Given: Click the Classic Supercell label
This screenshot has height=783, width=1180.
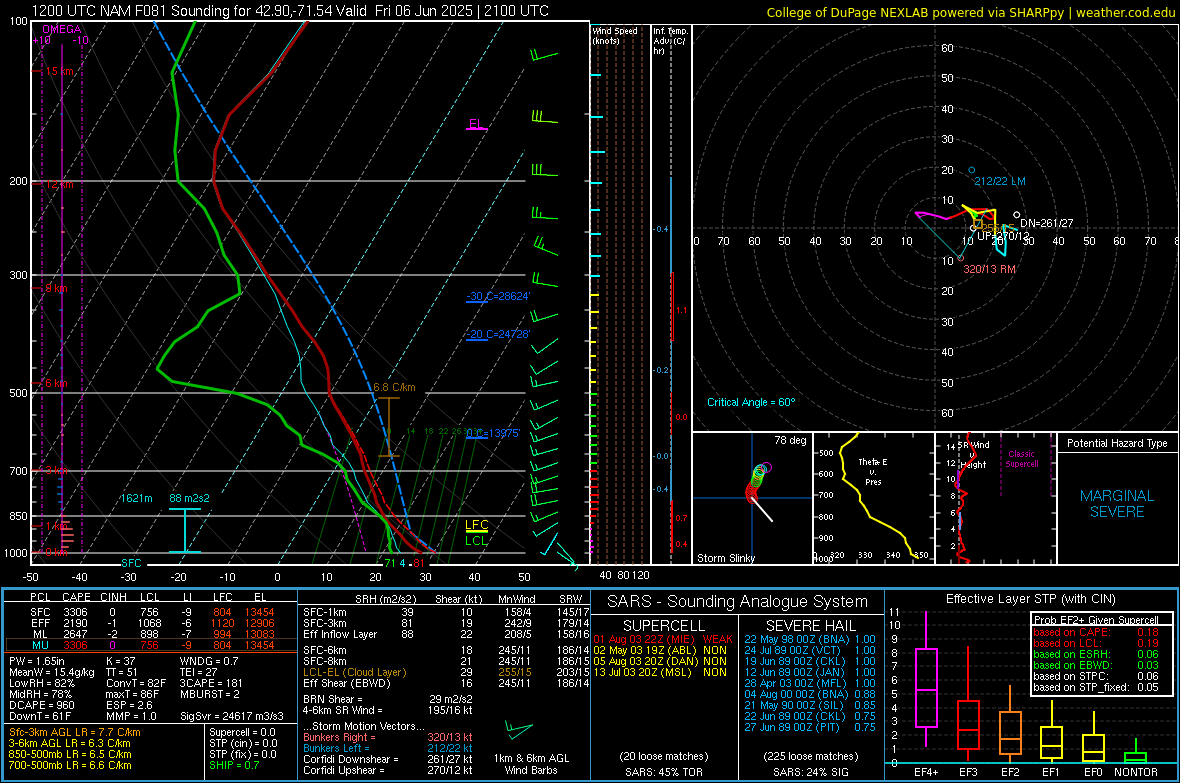Looking at the screenshot, I should click(1021, 459).
